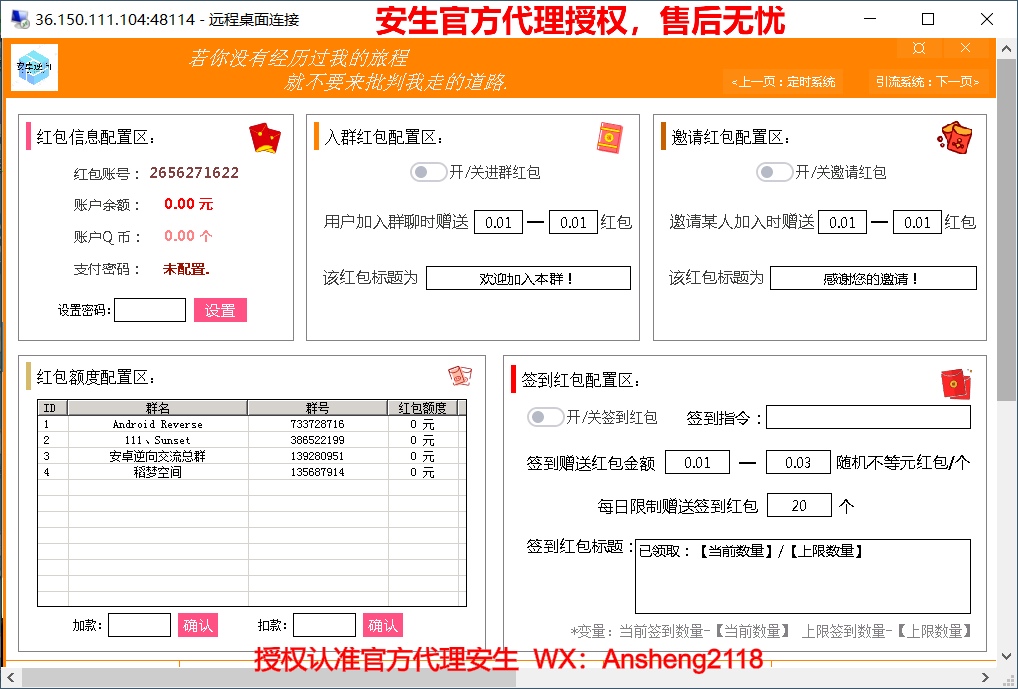
Task: Click the red book icon in 入群红包配置区
Action: [610, 137]
